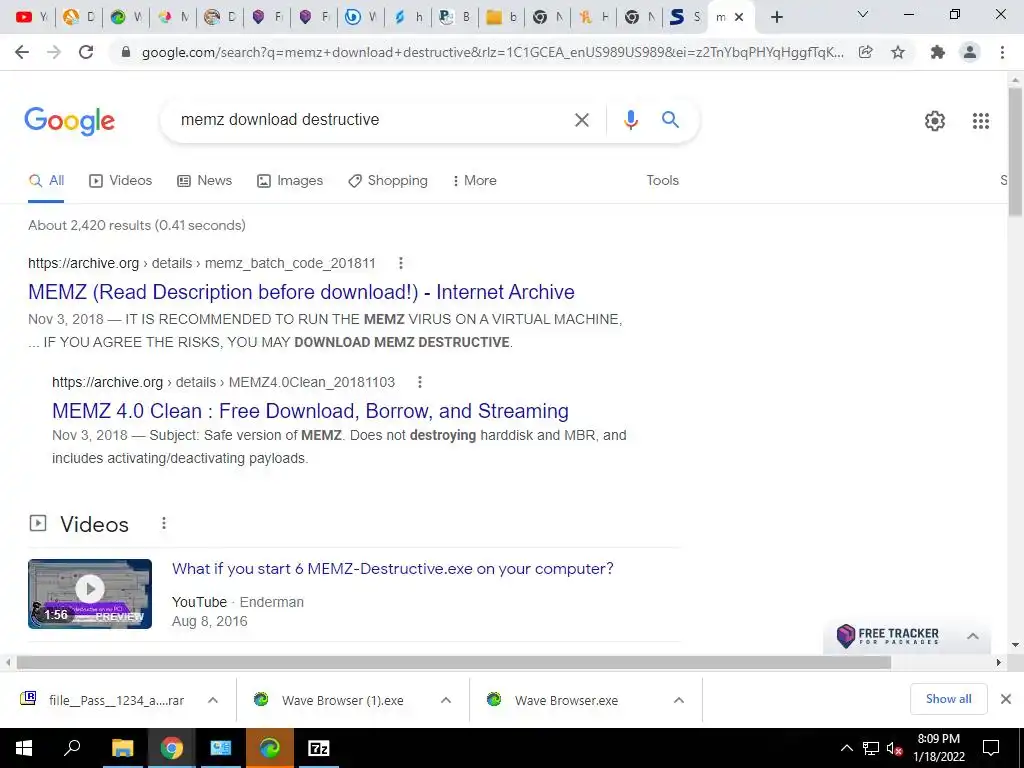The width and height of the screenshot is (1024, 768).
Task: Close the downloads bar
Action: (x=1006, y=699)
